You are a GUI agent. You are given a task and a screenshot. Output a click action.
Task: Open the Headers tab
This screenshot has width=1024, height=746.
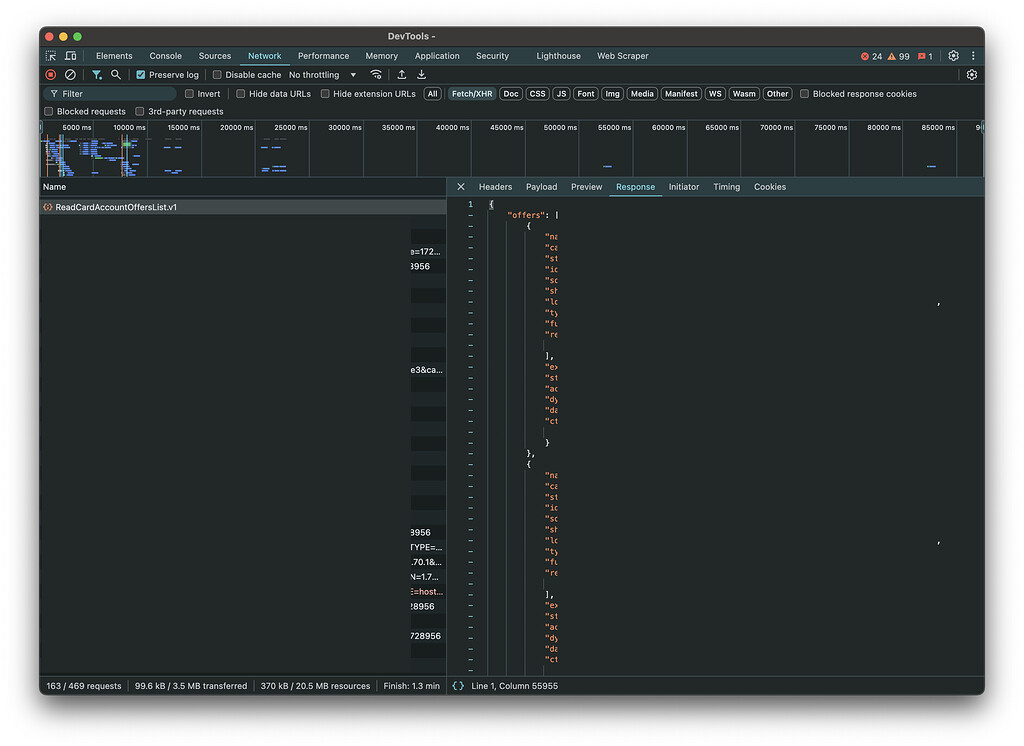coord(495,186)
